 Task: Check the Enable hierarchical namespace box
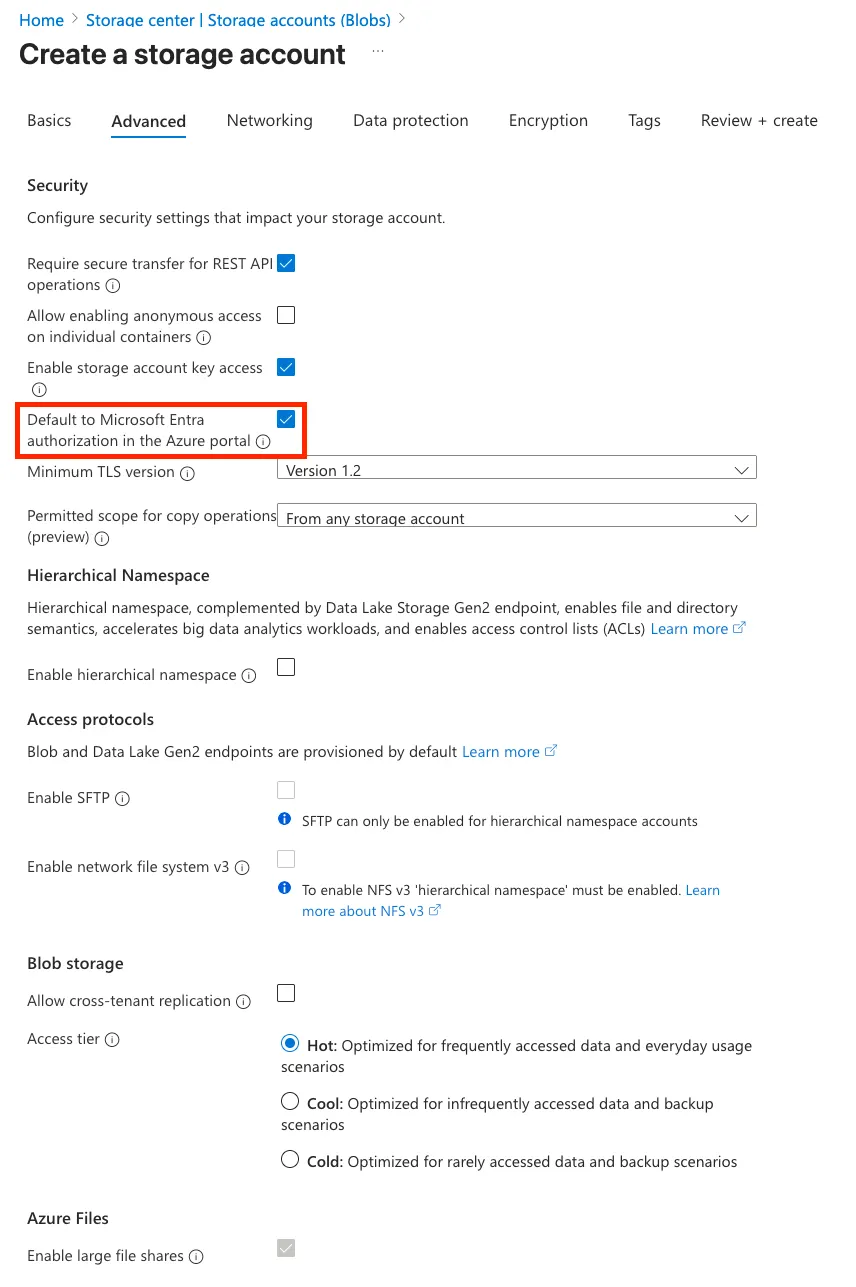(286, 667)
